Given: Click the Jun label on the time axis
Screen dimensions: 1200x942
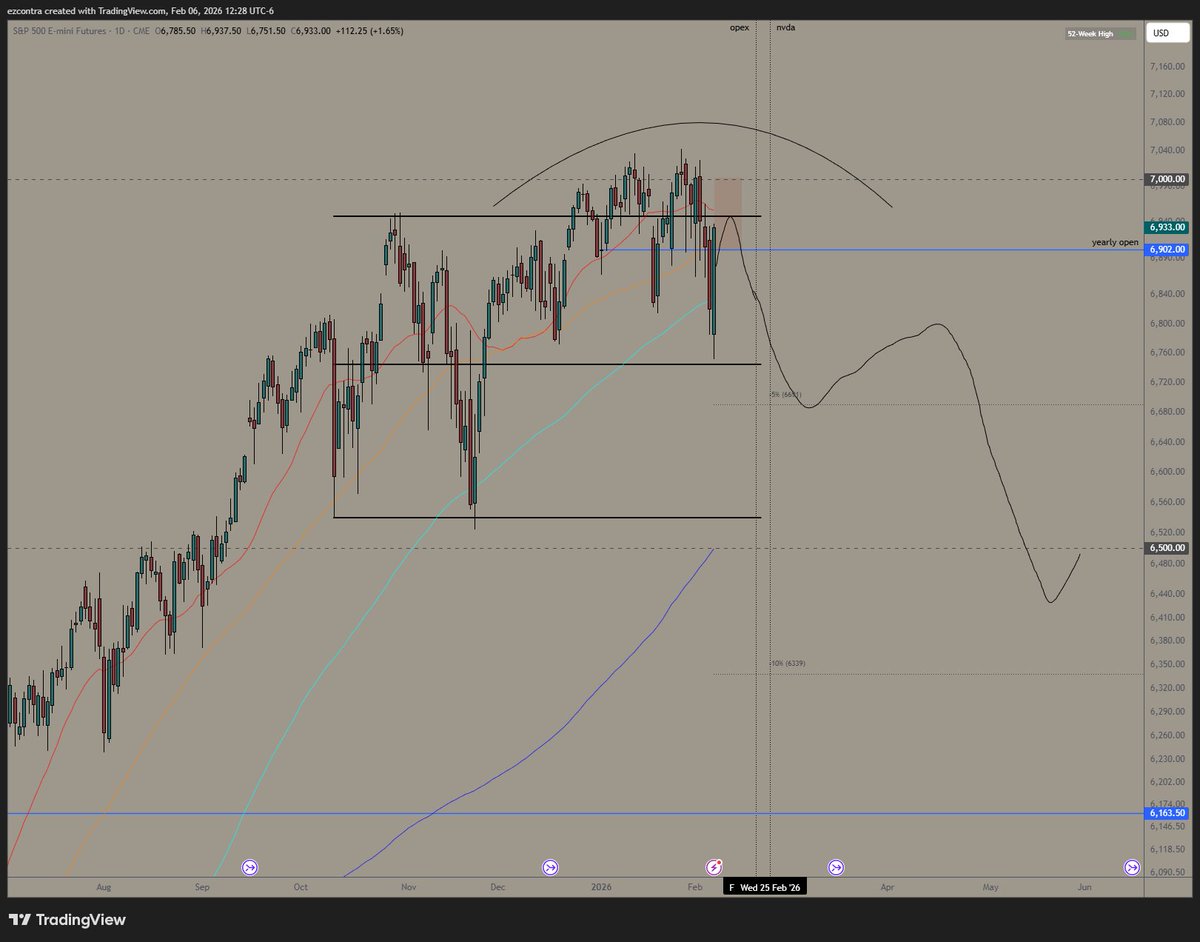Looking at the screenshot, I should (x=1085, y=887).
